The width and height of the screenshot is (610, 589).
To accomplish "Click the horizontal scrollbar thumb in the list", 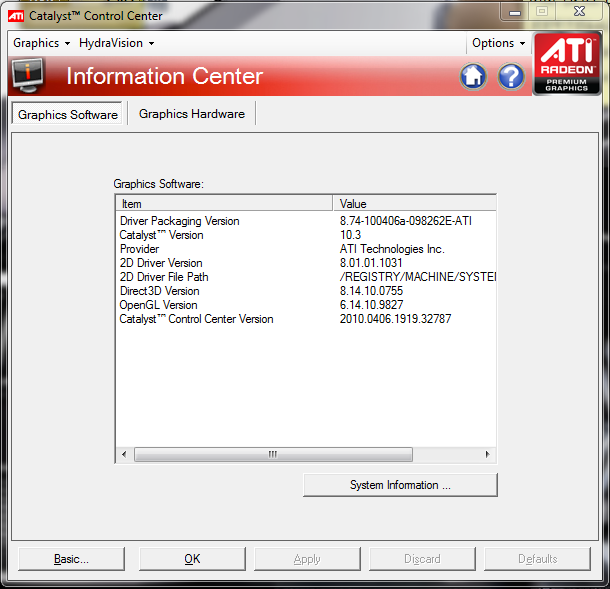I will click(273, 454).
